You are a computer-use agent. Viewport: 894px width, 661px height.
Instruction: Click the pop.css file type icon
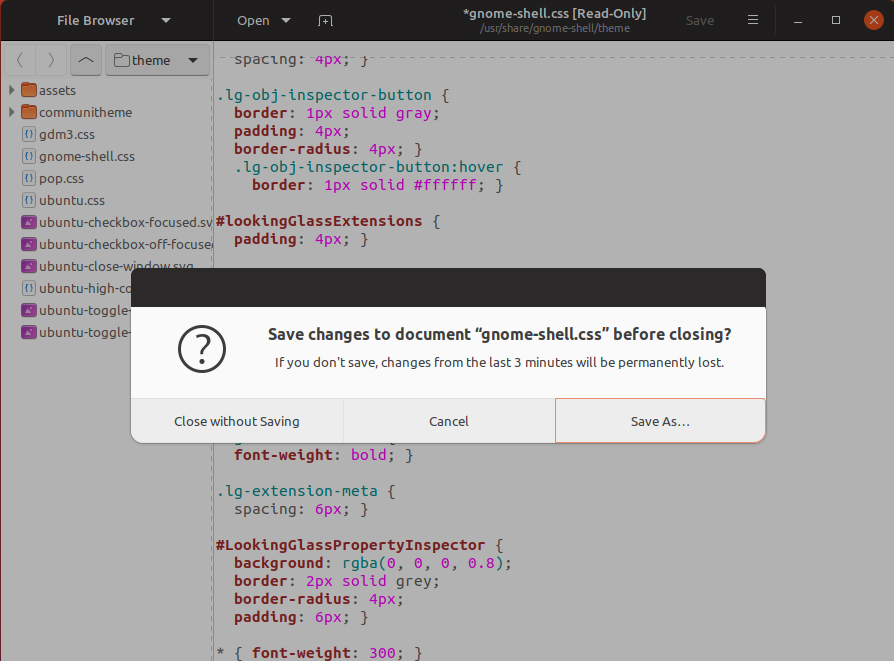29,179
